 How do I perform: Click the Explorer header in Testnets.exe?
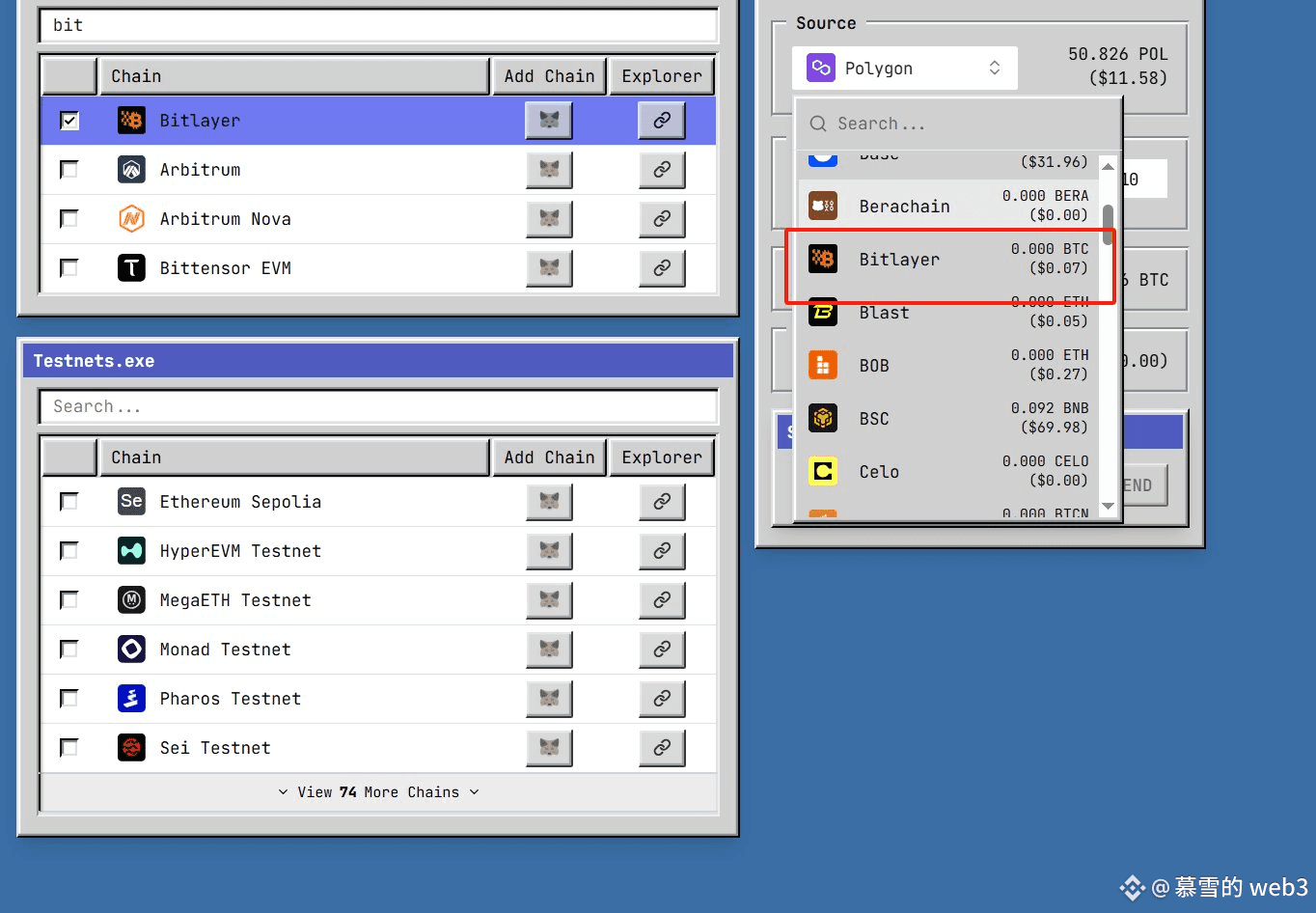click(662, 457)
